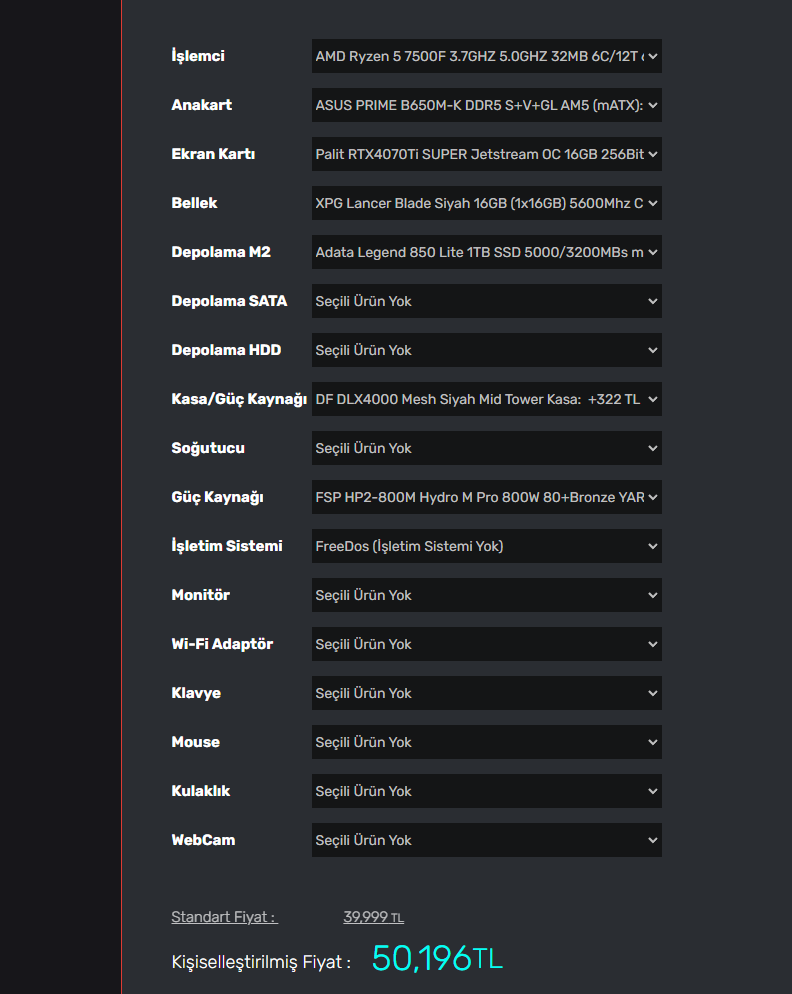Viewport: 792px width, 994px height.
Task: Open the İşletim Sistemi FreeDos dropdown
Action: (486, 546)
